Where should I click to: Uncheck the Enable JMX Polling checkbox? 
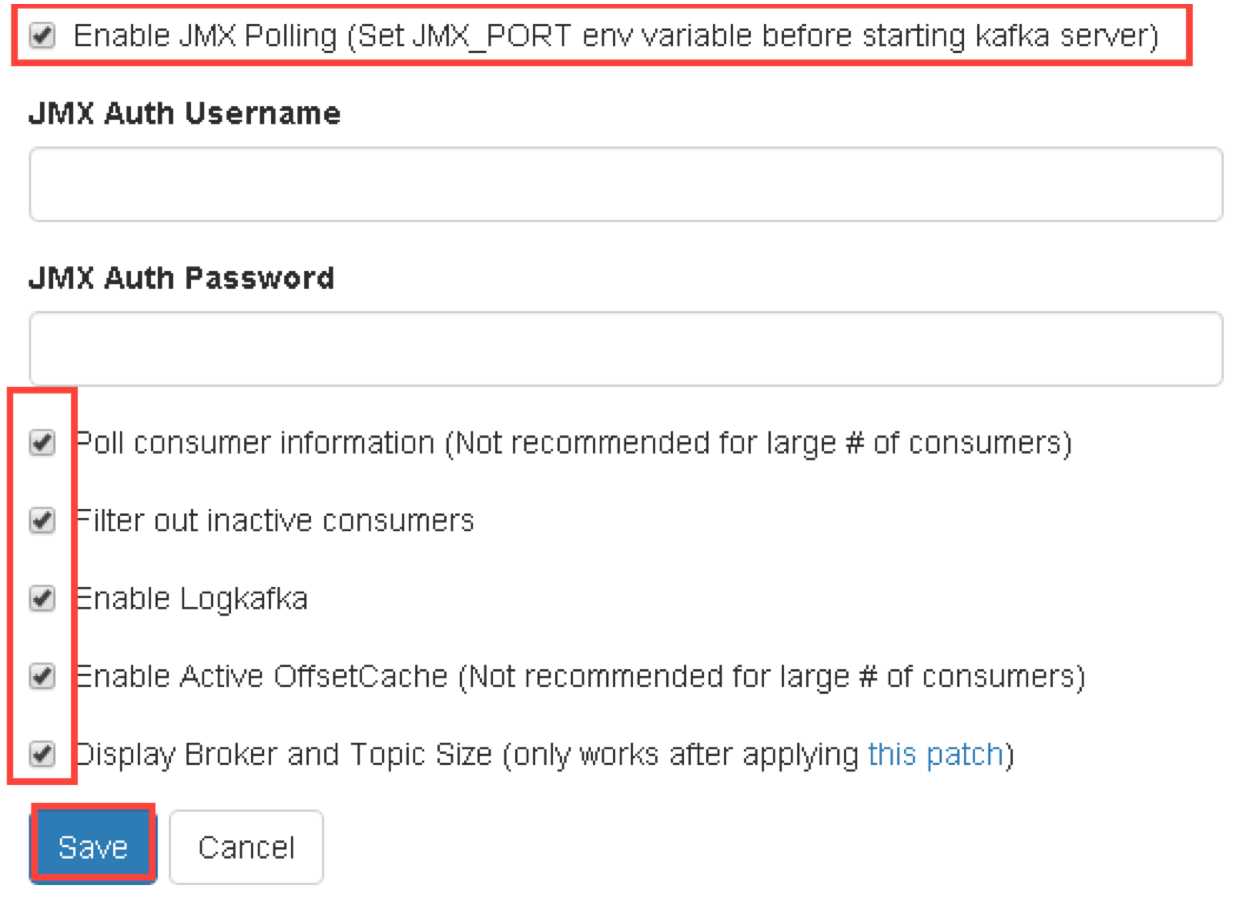tap(42, 36)
